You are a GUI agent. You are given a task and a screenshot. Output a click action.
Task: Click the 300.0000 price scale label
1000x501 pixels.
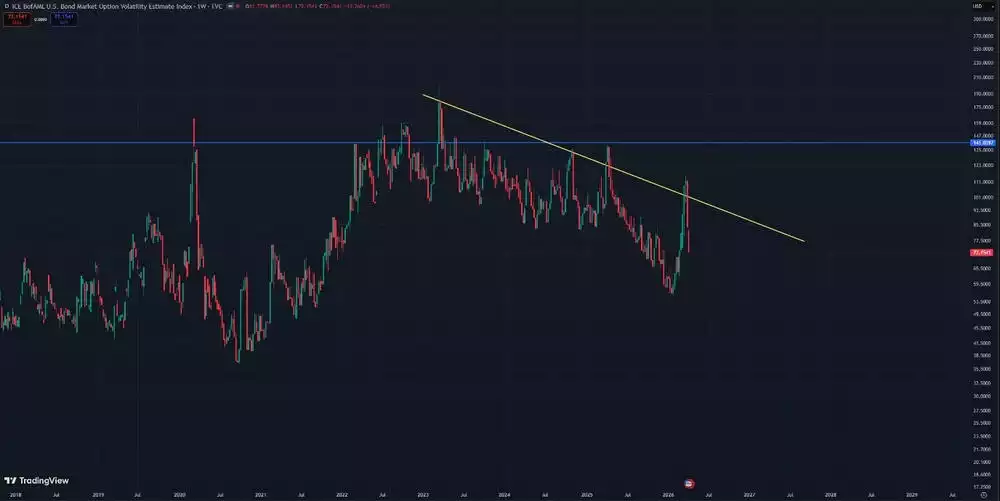[983, 19]
